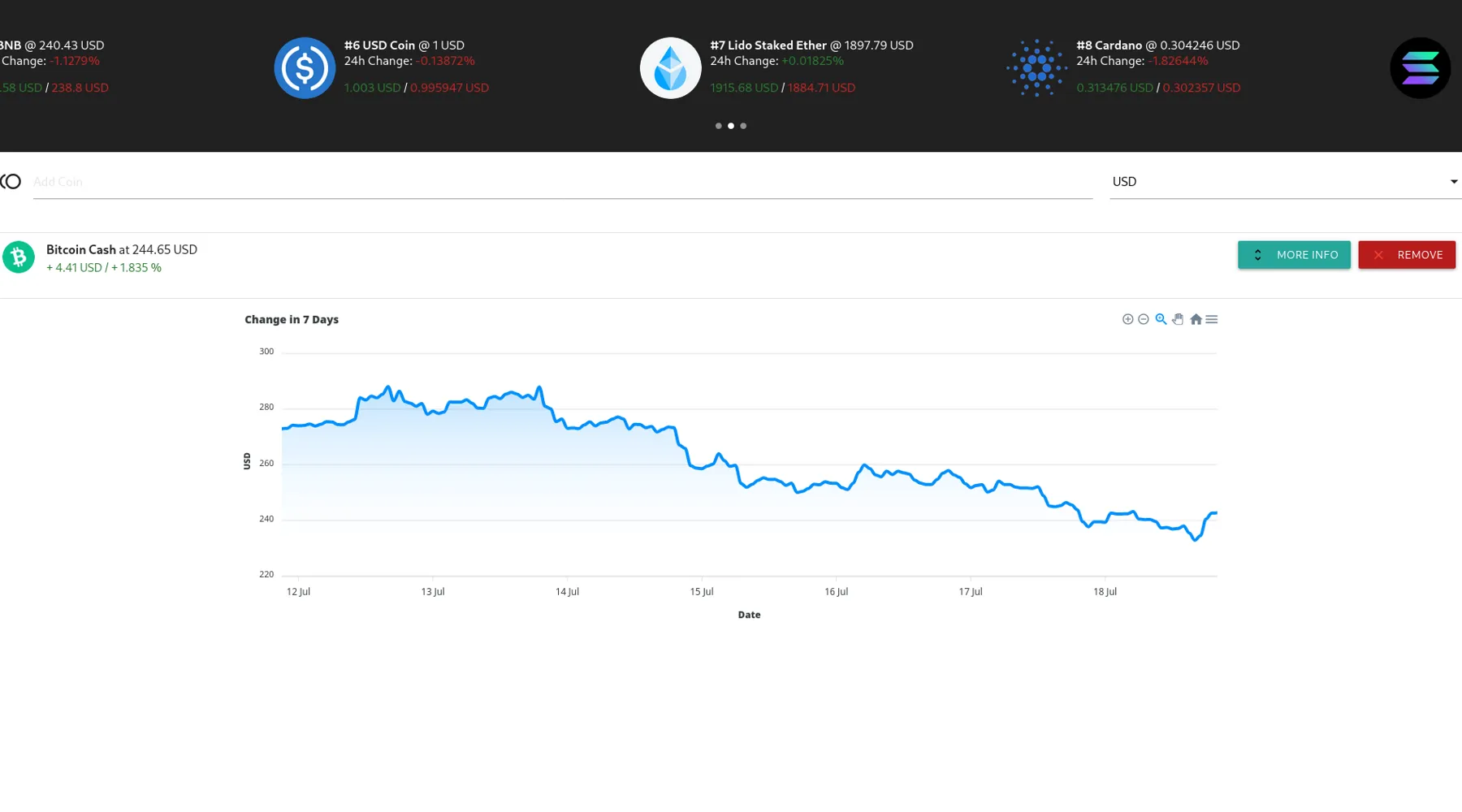Open the USD currency dropdown

pyautogui.click(x=1285, y=182)
